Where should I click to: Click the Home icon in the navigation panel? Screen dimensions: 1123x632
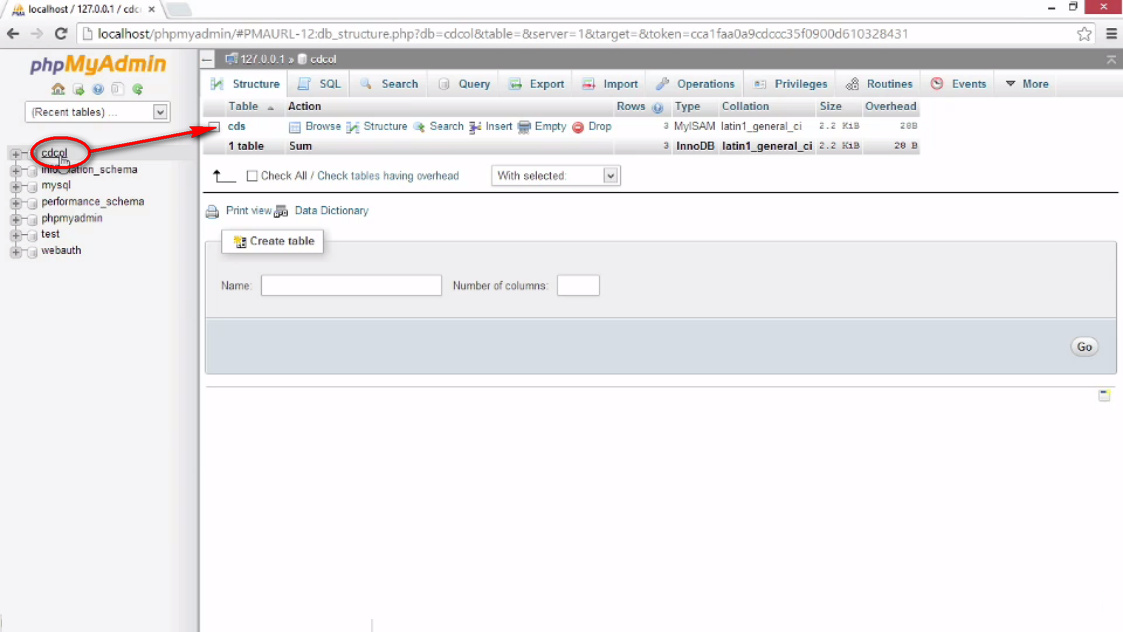click(x=58, y=89)
